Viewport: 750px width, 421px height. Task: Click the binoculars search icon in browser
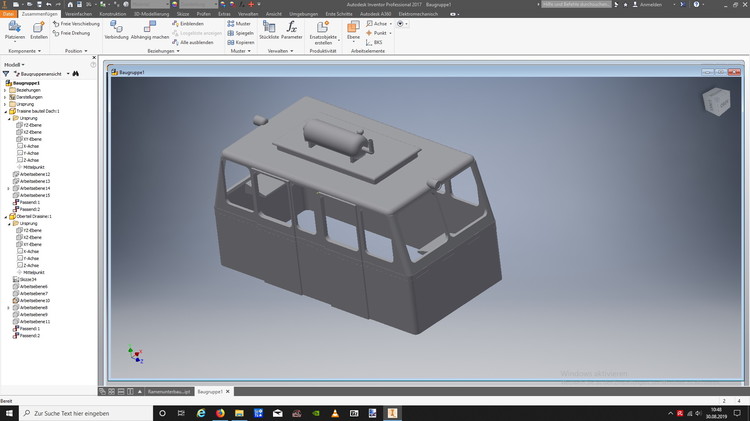(75, 73)
